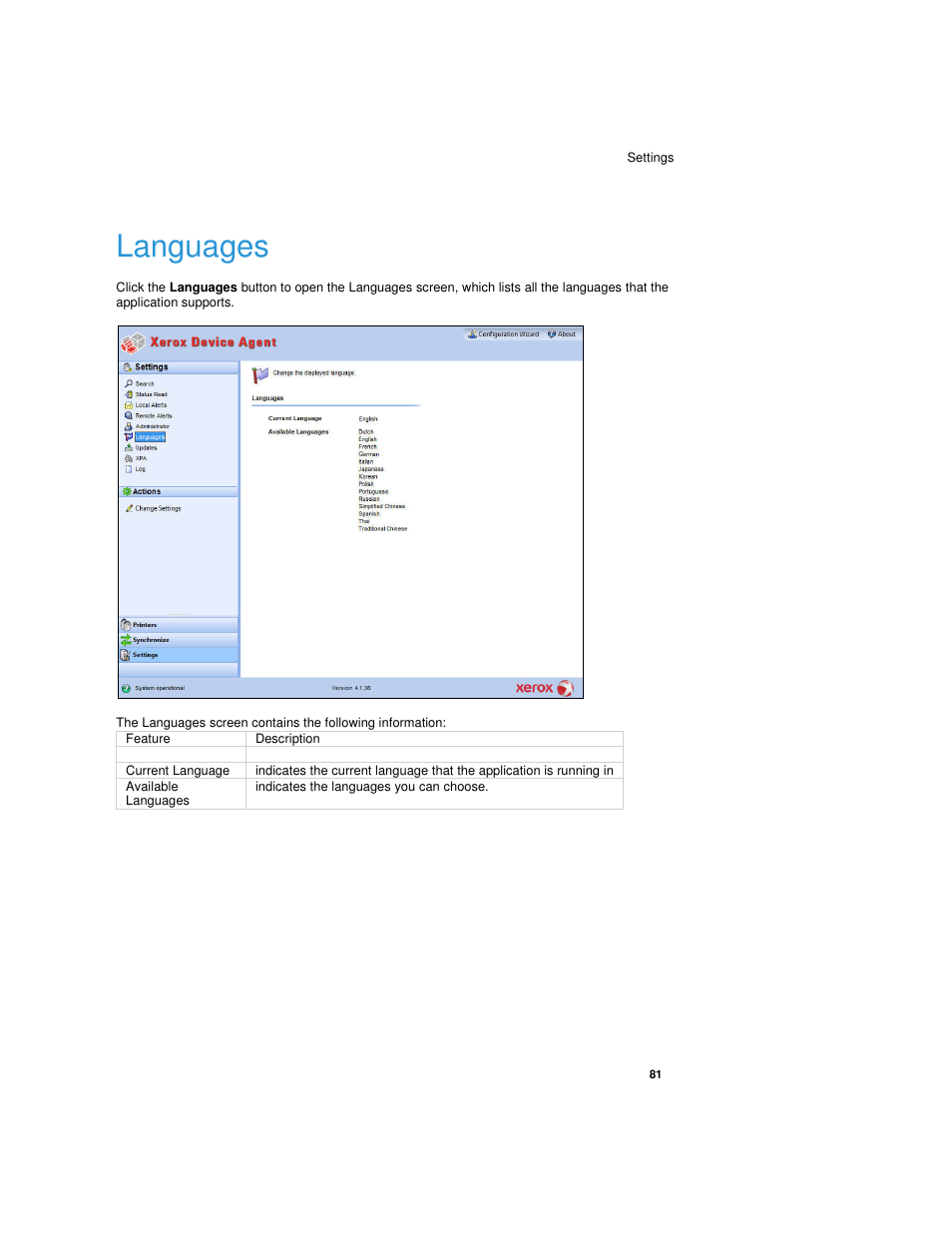Click the Updates icon in sidebar
Image resolution: width=952 pixels, height=1233 pixels.
pyautogui.click(x=129, y=448)
